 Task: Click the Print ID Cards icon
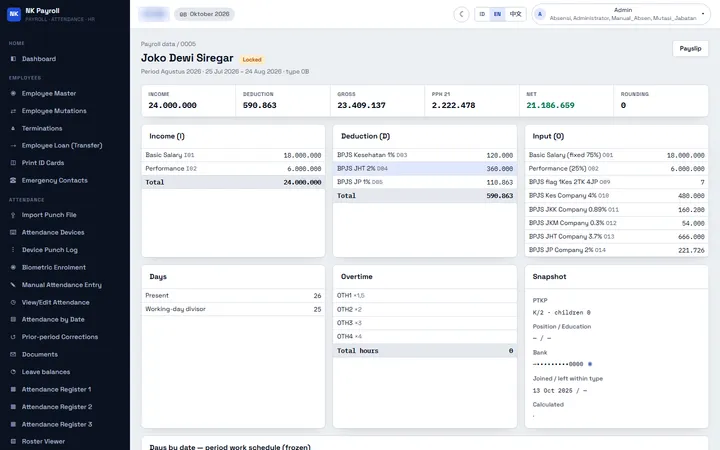pyautogui.click(x=13, y=163)
